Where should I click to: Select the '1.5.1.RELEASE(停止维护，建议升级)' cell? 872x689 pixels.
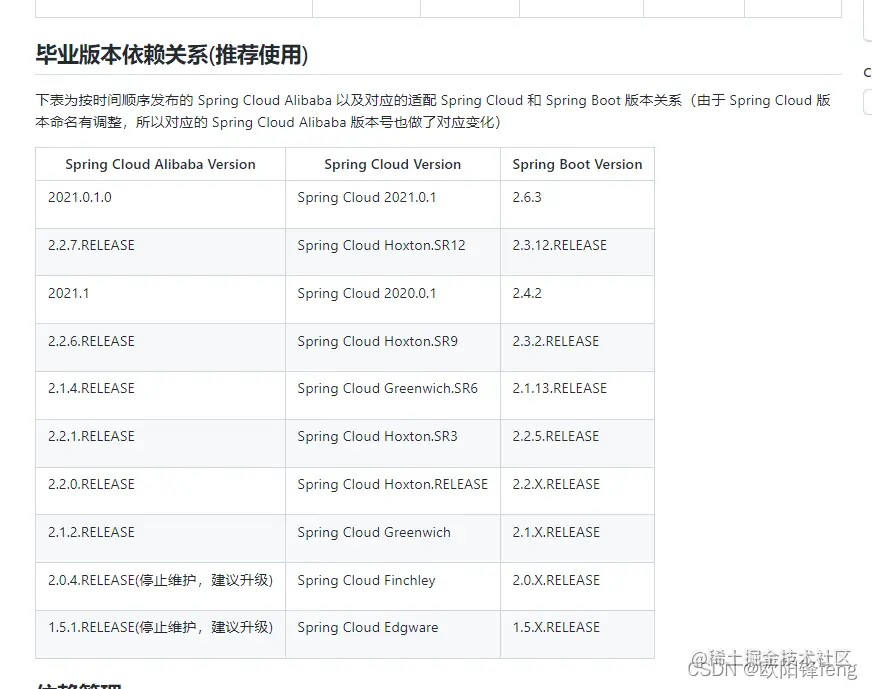160,635
